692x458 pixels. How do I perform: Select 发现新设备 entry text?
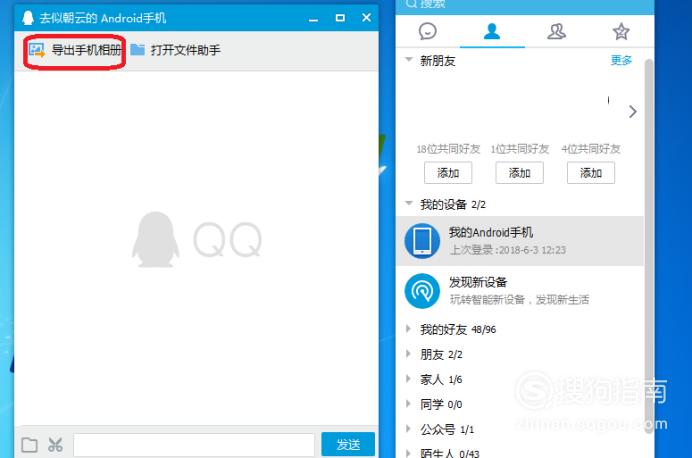(478, 282)
